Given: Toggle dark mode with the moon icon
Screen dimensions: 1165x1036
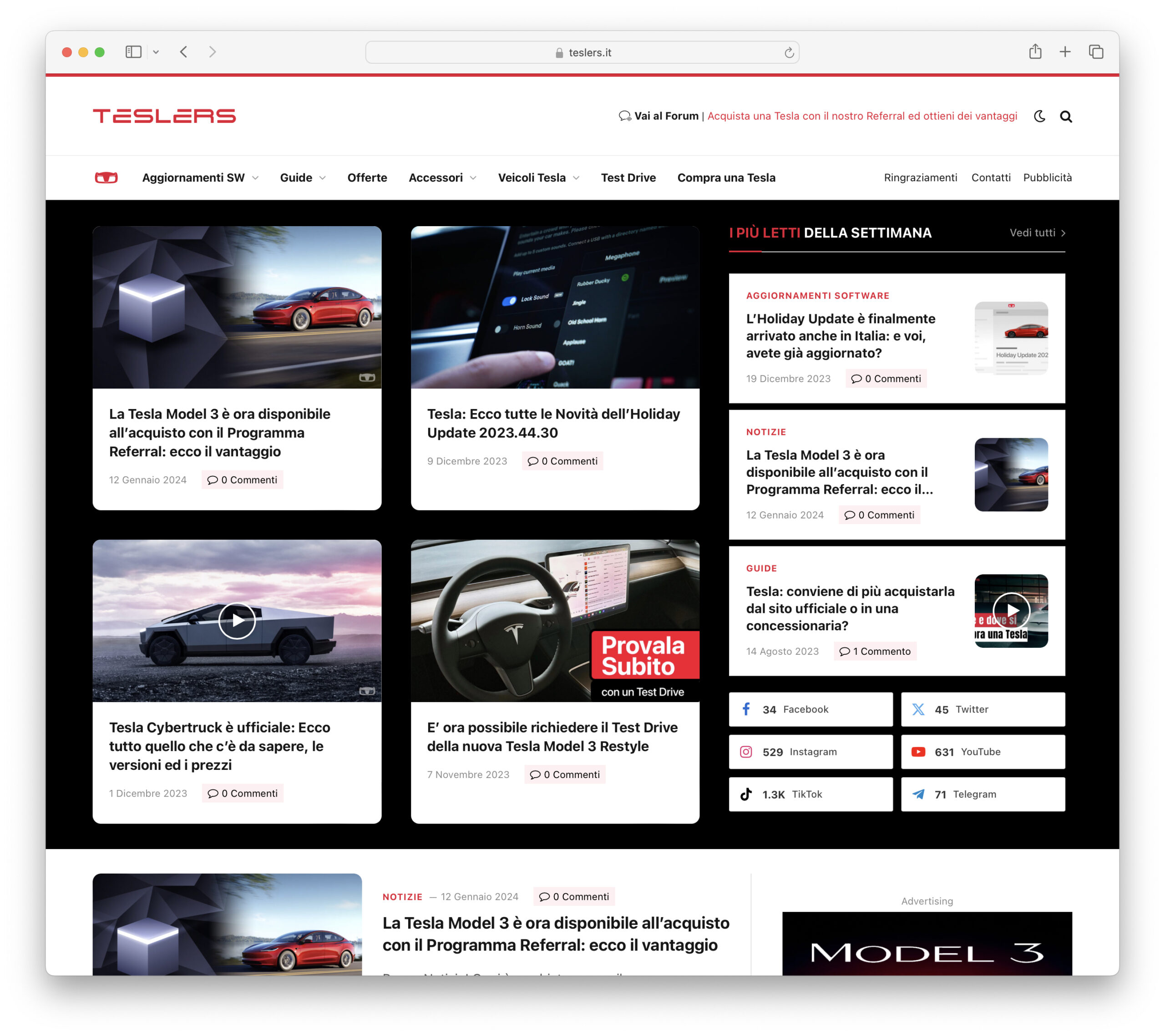Looking at the screenshot, I should point(1039,116).
